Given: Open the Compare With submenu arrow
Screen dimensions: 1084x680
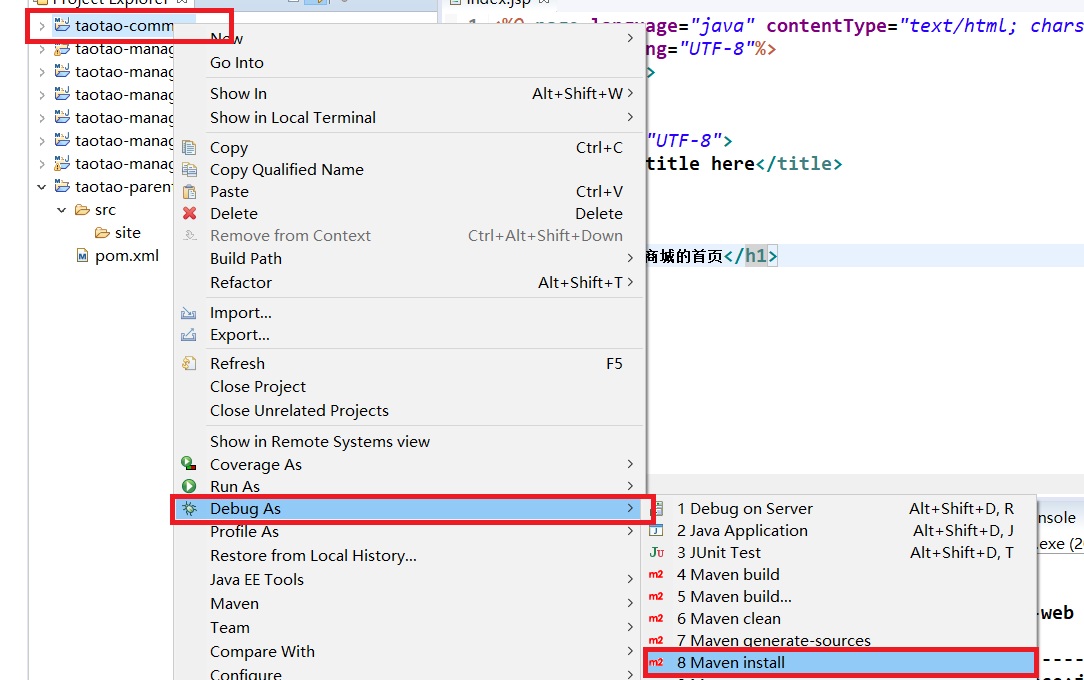Looking at the screenshot, I should [x=630, y=651].
